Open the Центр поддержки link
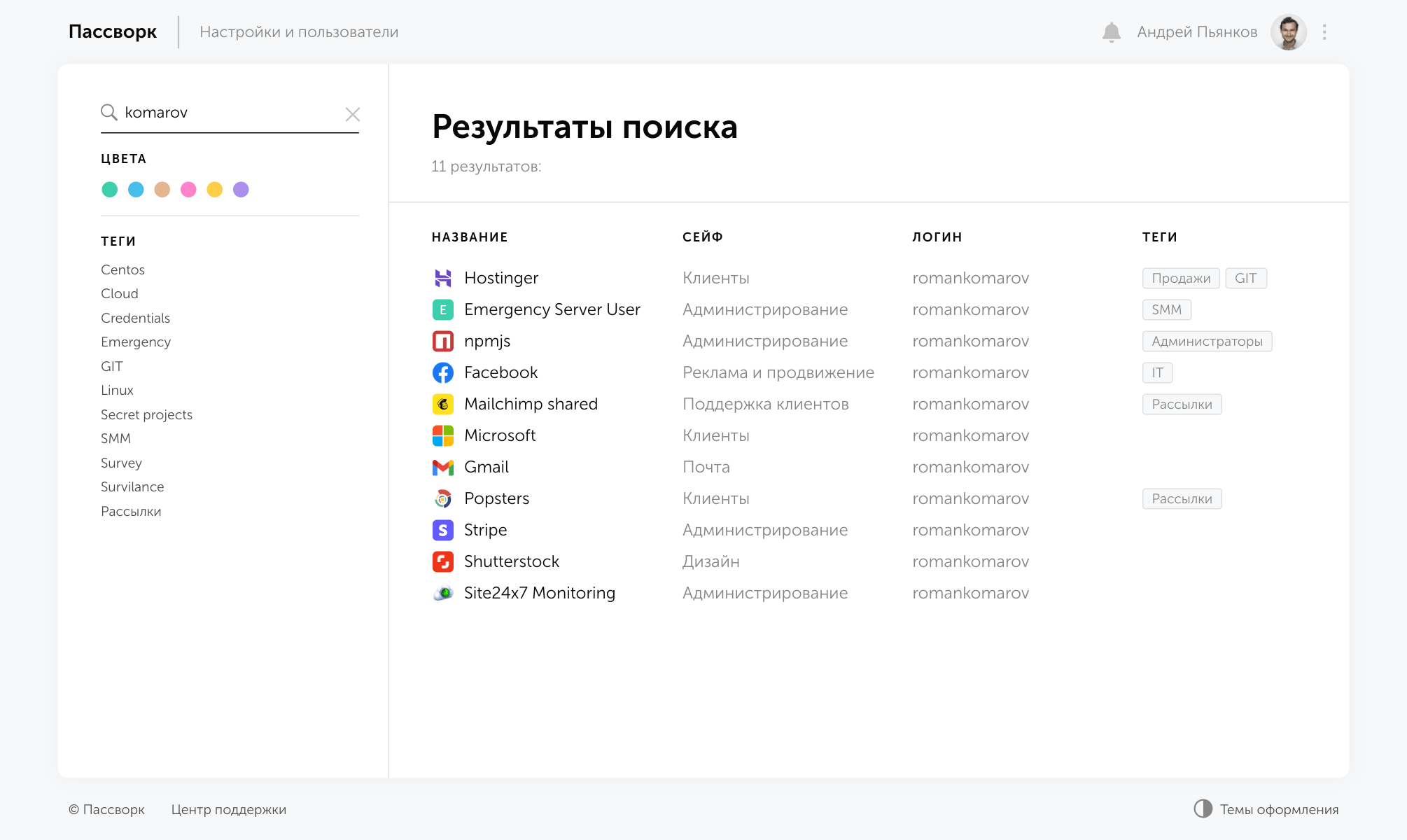Viewport: 1407px width, 840px height. pos(228,809)
